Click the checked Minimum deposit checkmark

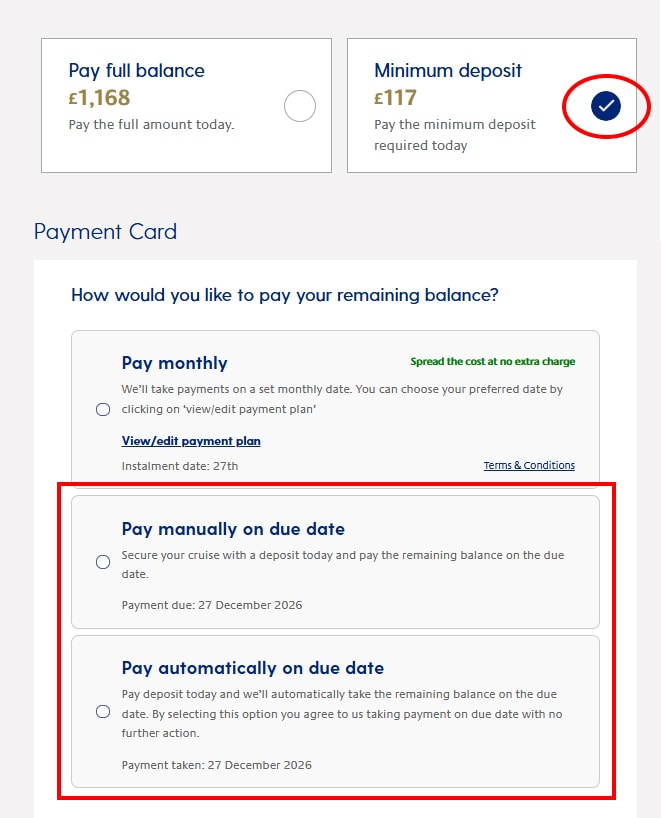pos(606,106)
